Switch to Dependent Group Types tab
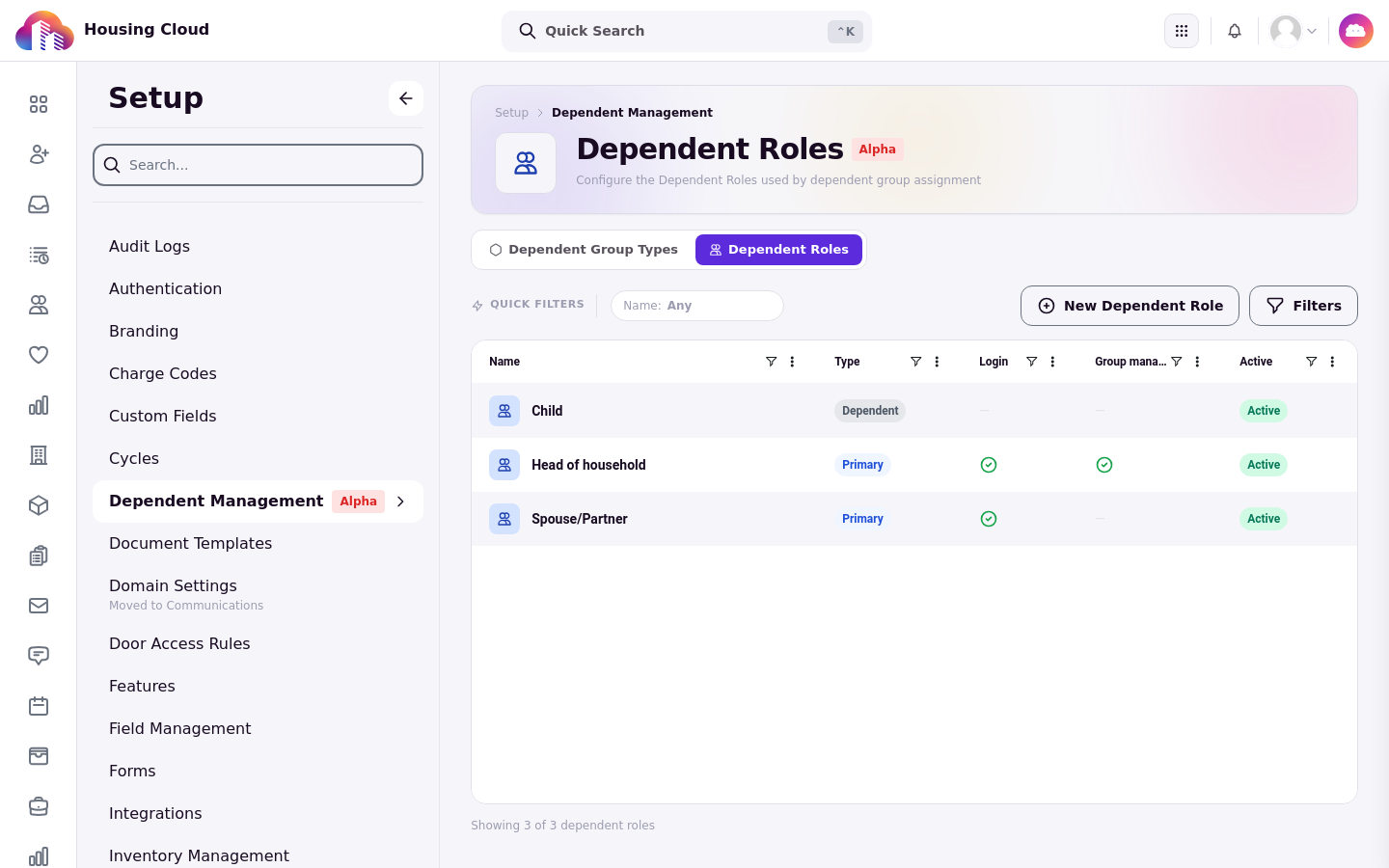The image size is (1389, 868). tap(584, 250)
